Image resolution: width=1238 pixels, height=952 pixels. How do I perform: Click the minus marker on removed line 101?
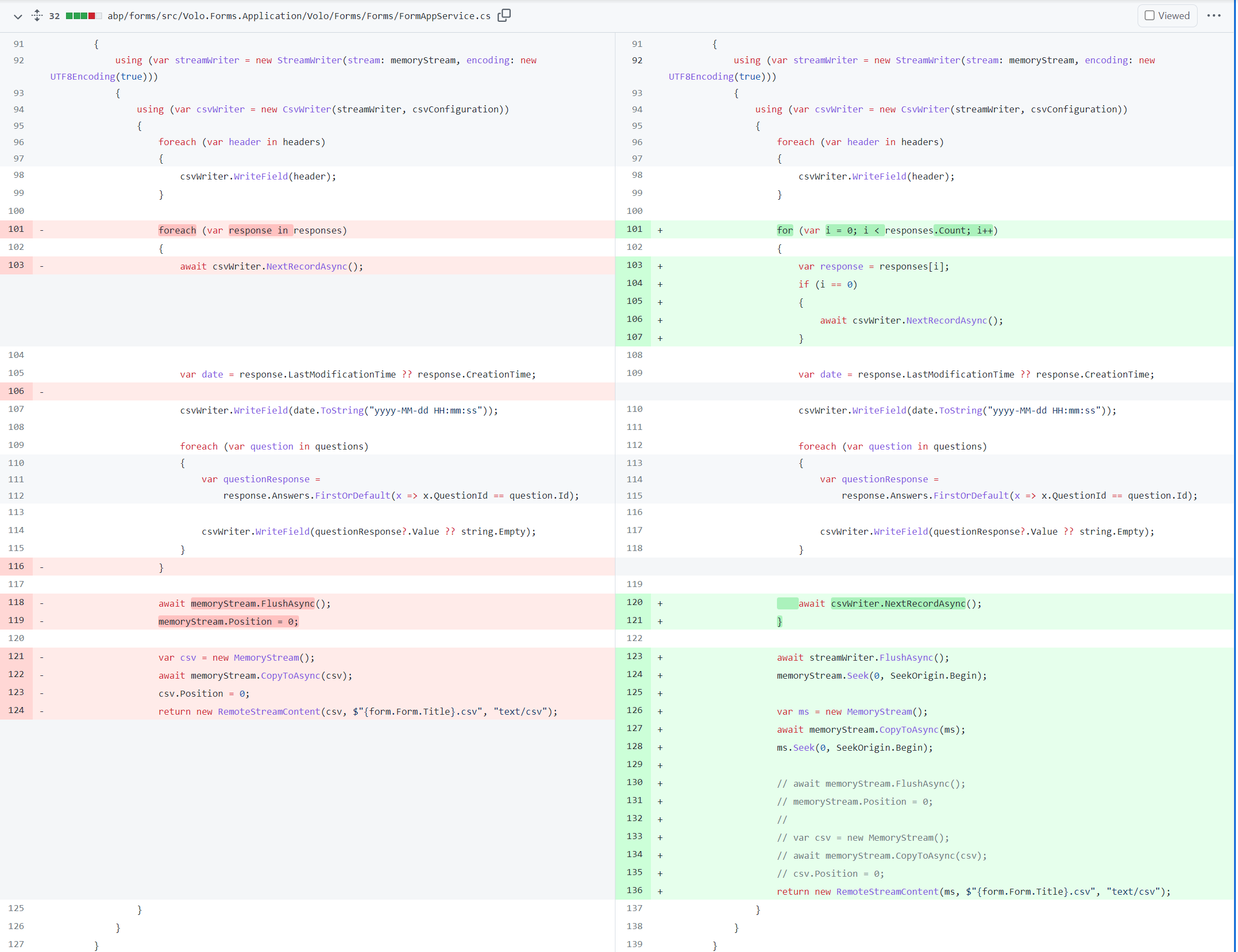[x=42, y=231]
